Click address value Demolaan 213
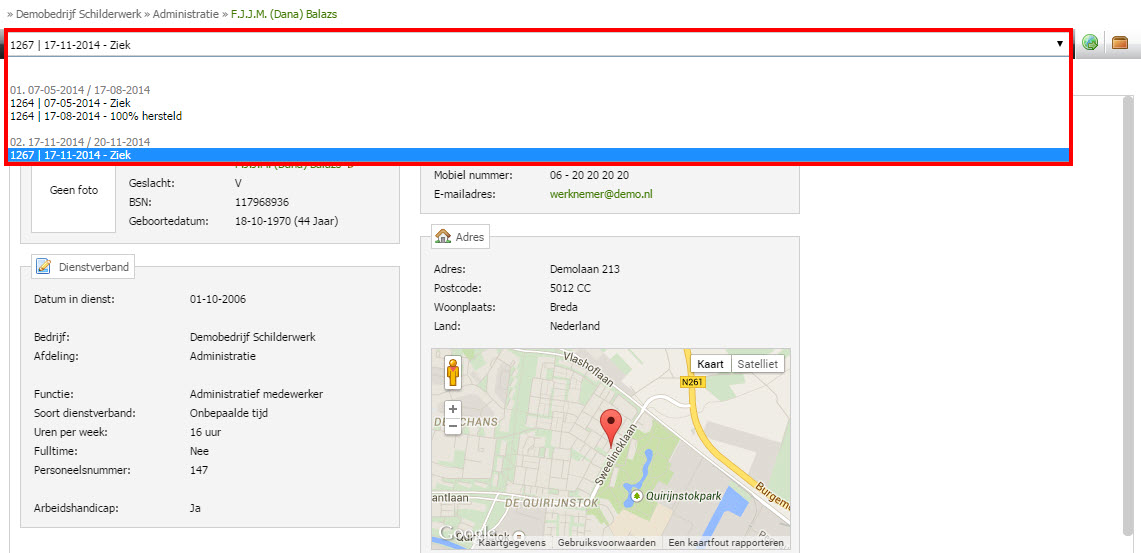The width and height of the screenshot is (1141, 553). (x=584, y=269)
